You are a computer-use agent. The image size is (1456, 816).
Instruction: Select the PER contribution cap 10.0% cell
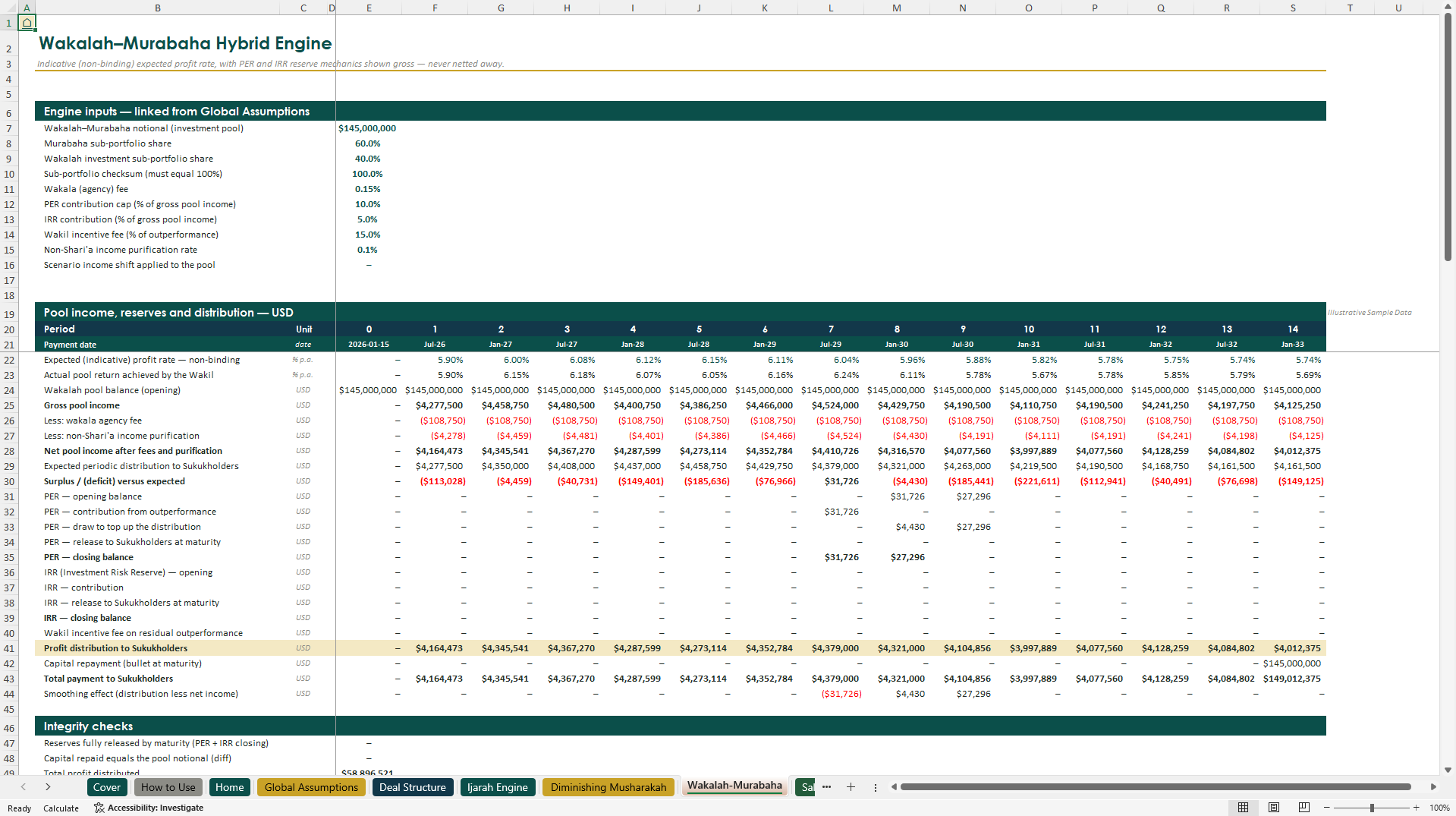pyautogui.click(x=368, y=204)
